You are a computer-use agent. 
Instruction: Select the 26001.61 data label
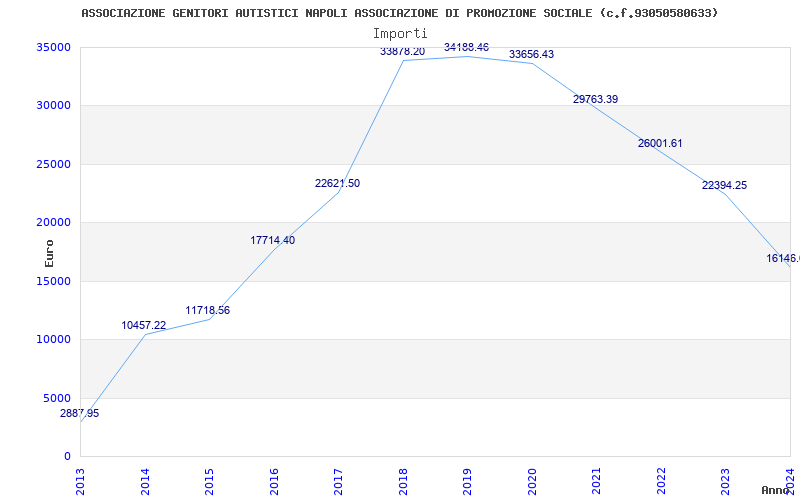click(660, 143)
